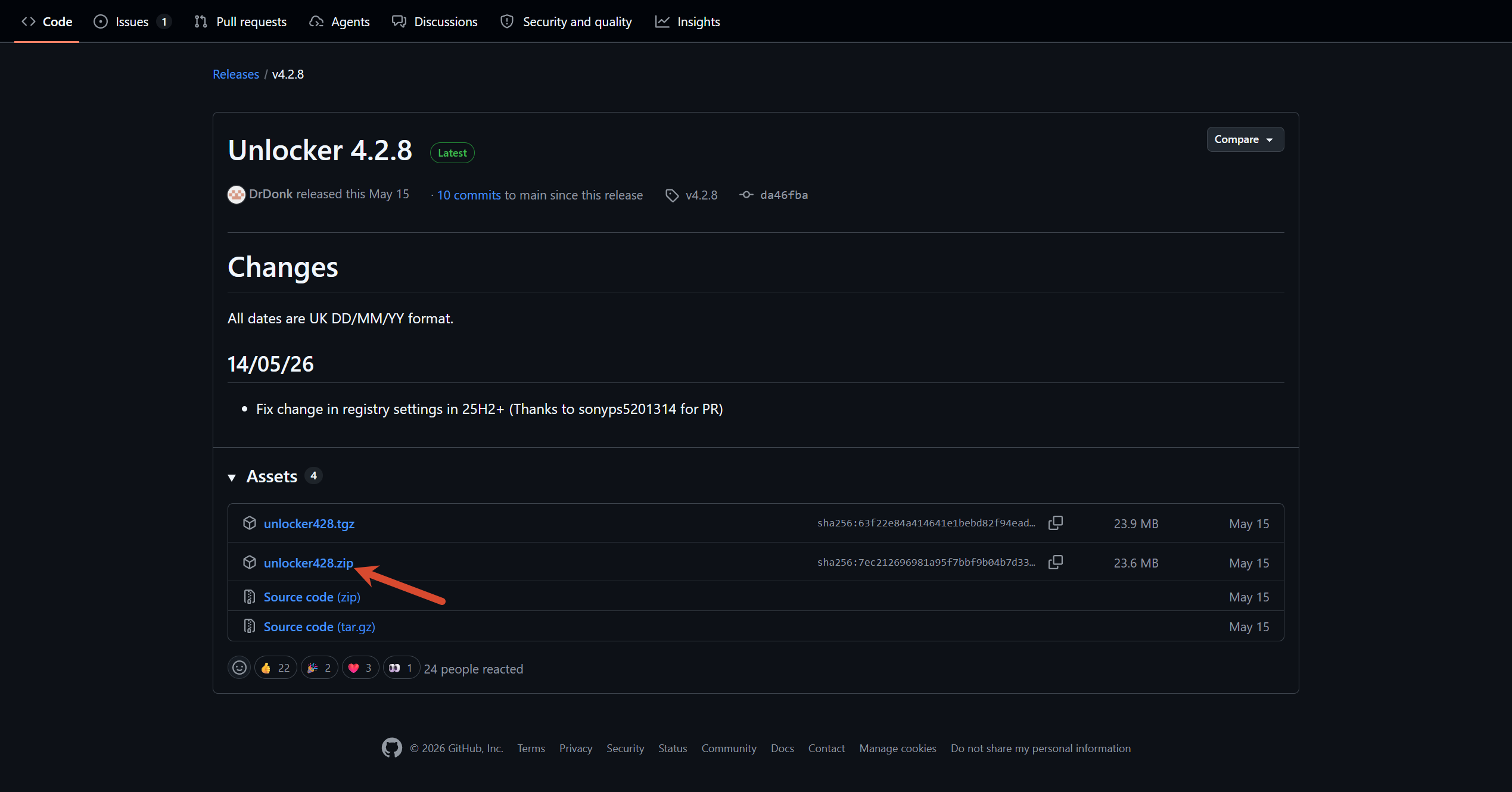
Task: View the Discussions tab
Action: coord(434,21)
